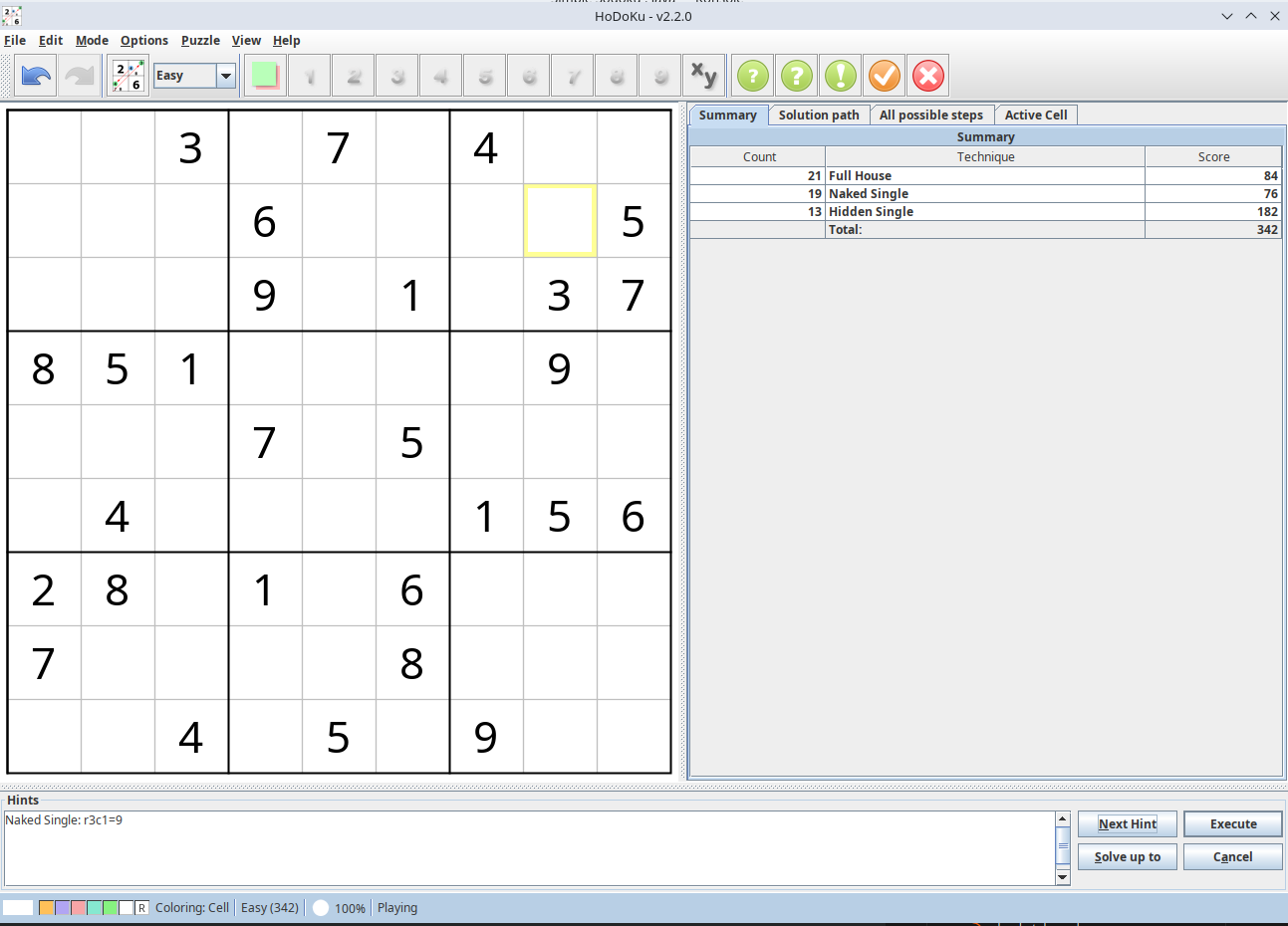Viewport: 1288px width, 926px height.
Task: Switch to the Solution path tab
Action: pos(819,116)
